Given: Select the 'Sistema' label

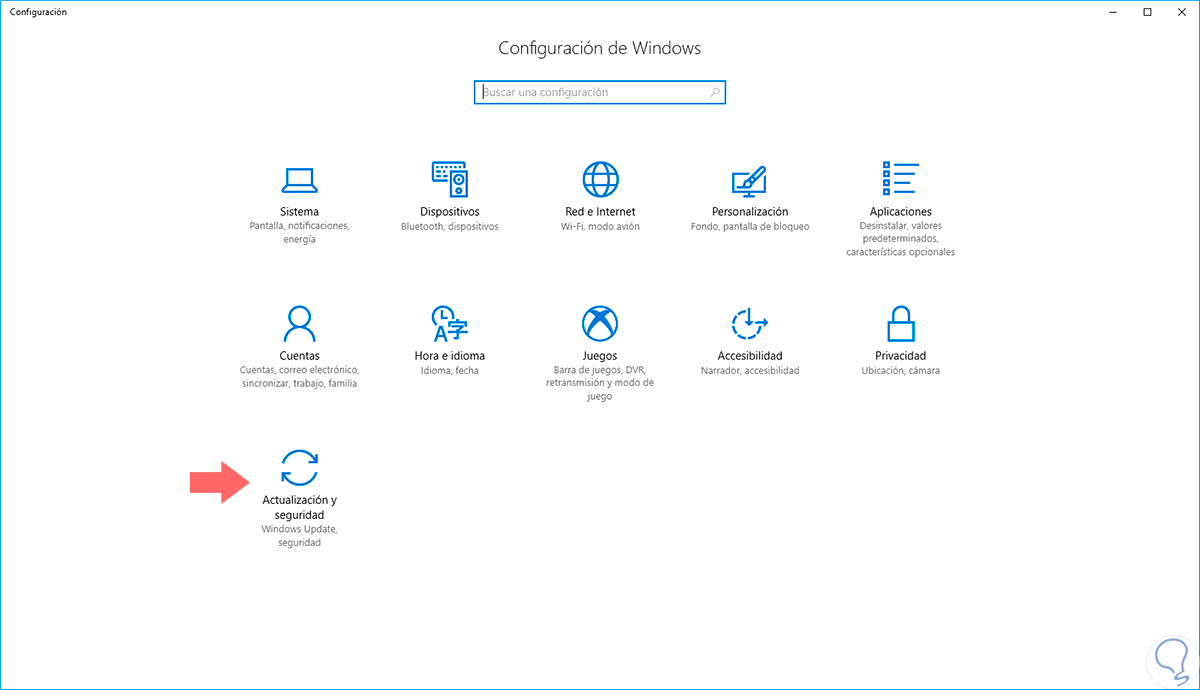Looking at the screenshot, I should (x=300, y=212).
